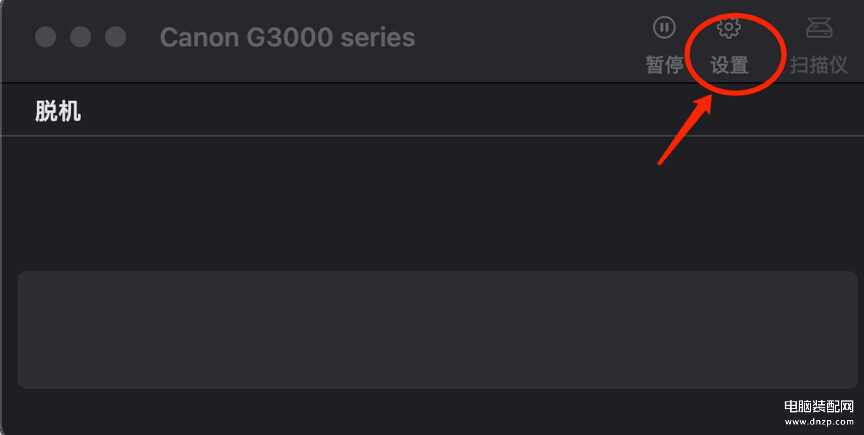
Task: Close the Canon G3000 series window
Action: click(x=45, y=37)
